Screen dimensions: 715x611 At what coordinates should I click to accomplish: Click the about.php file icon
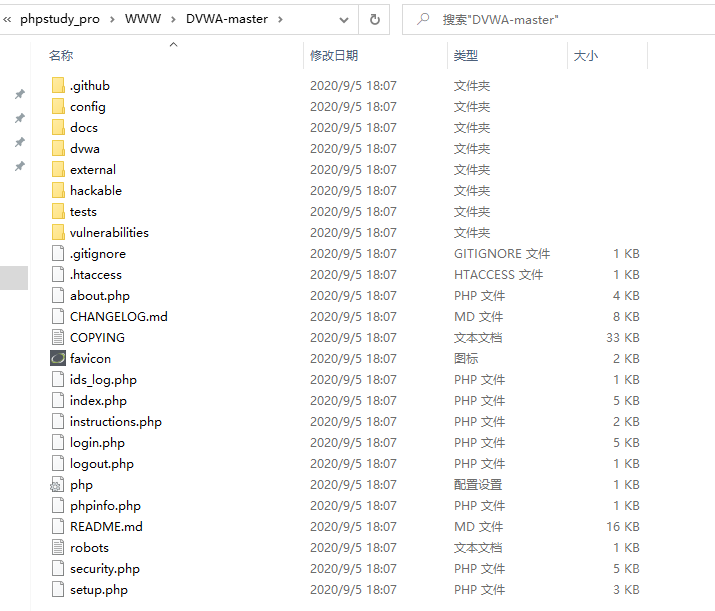pos(58,295)
